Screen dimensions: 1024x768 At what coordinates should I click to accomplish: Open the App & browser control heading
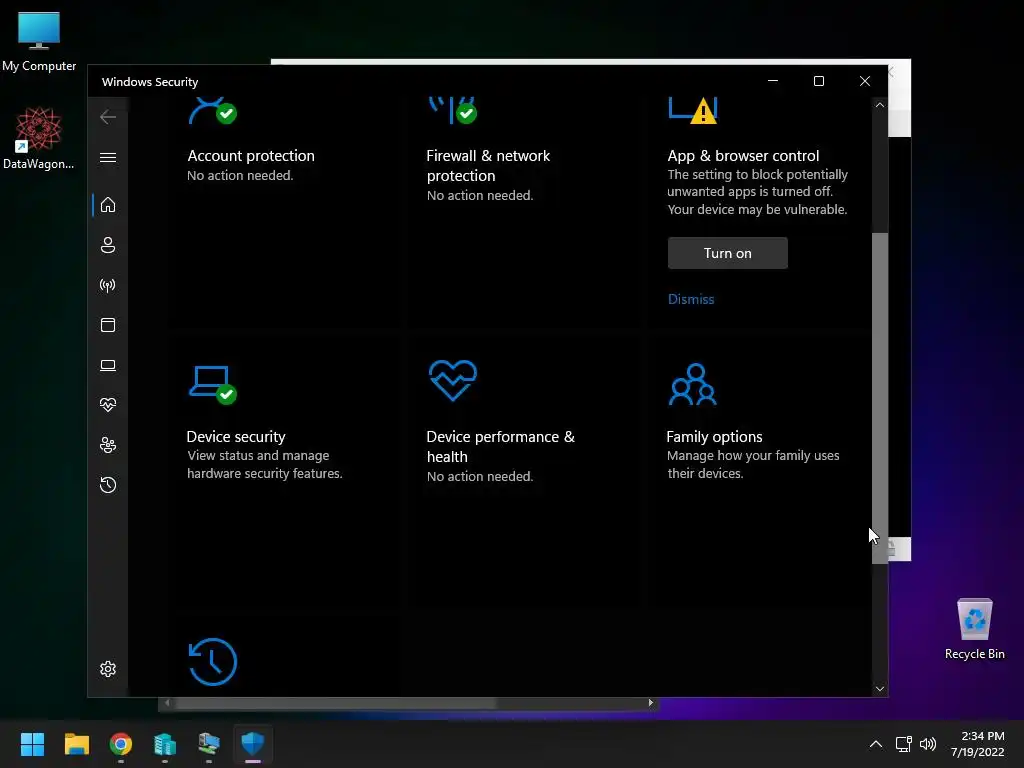[x=743, y=156]
